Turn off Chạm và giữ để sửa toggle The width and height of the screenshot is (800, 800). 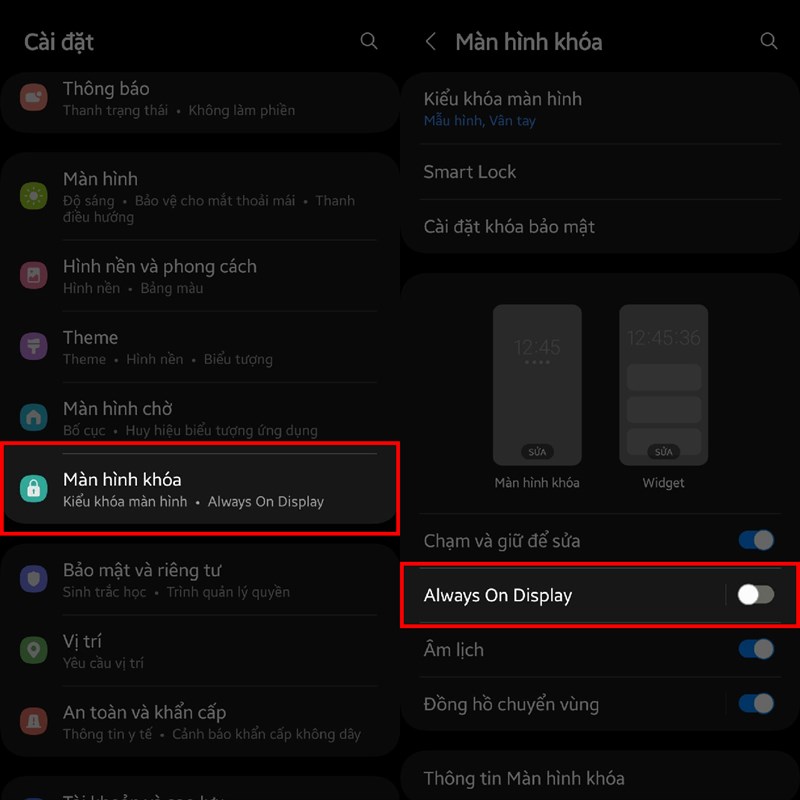[x=756, y=540]
